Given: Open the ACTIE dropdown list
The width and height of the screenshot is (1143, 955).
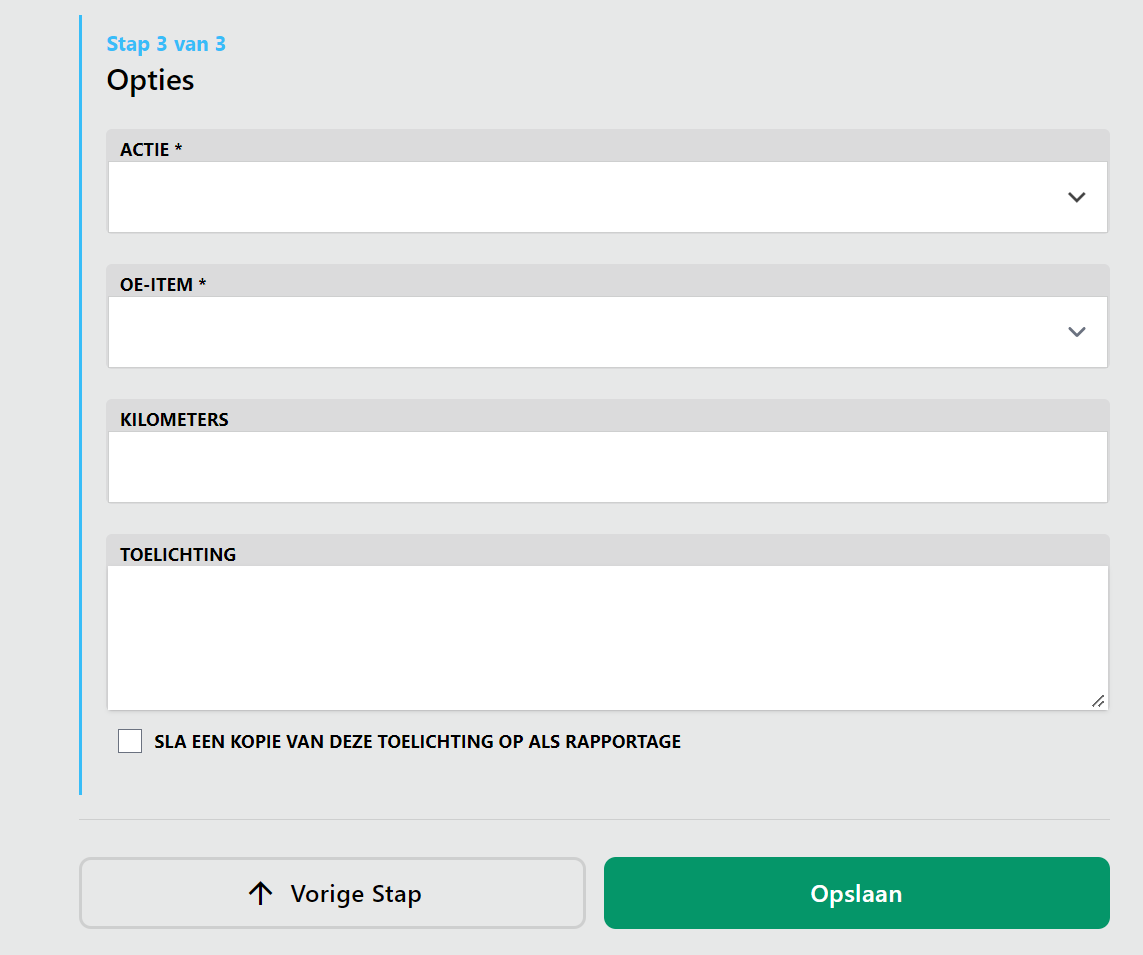Looking at the screenshot, I should pyautogui.click(x=590, y=197).
